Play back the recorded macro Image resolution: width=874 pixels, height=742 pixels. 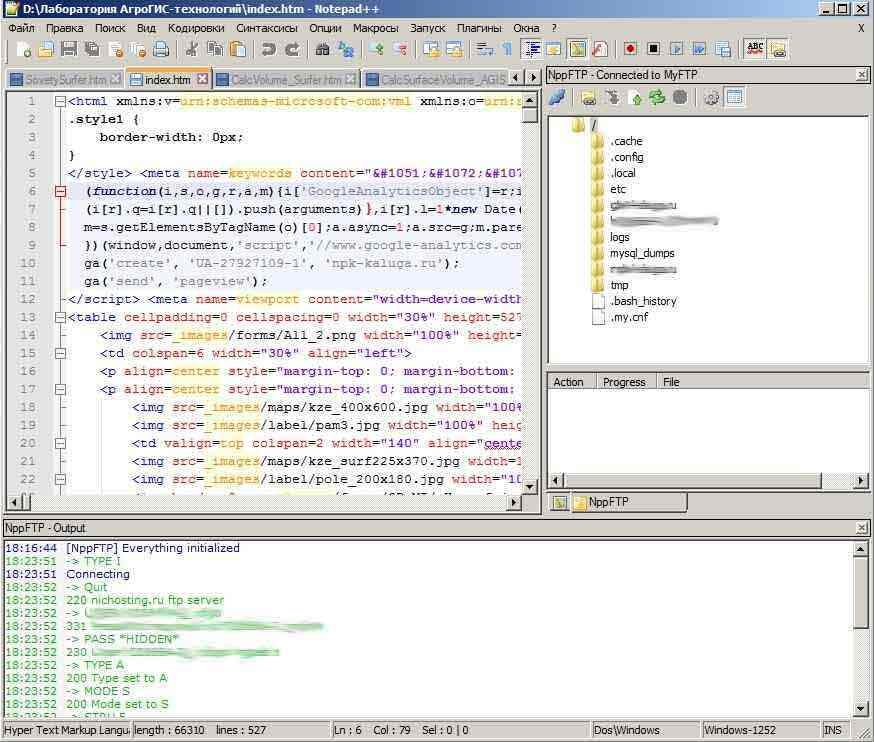[676, 50]
